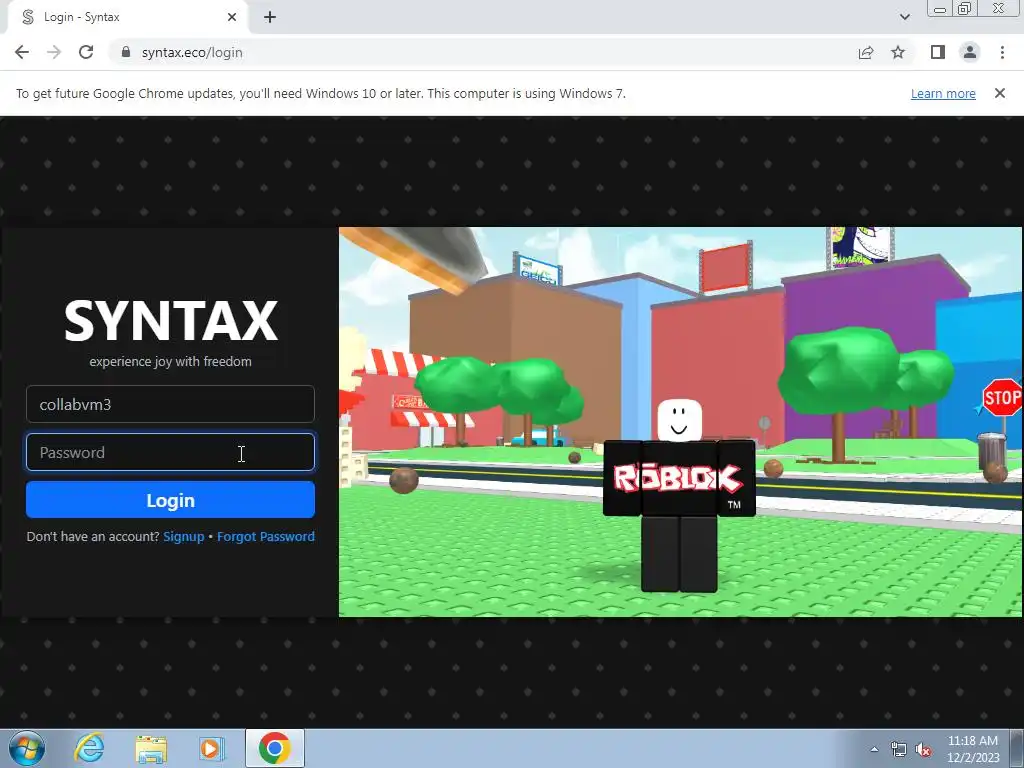Select the Chrome taskbar button

275,748
